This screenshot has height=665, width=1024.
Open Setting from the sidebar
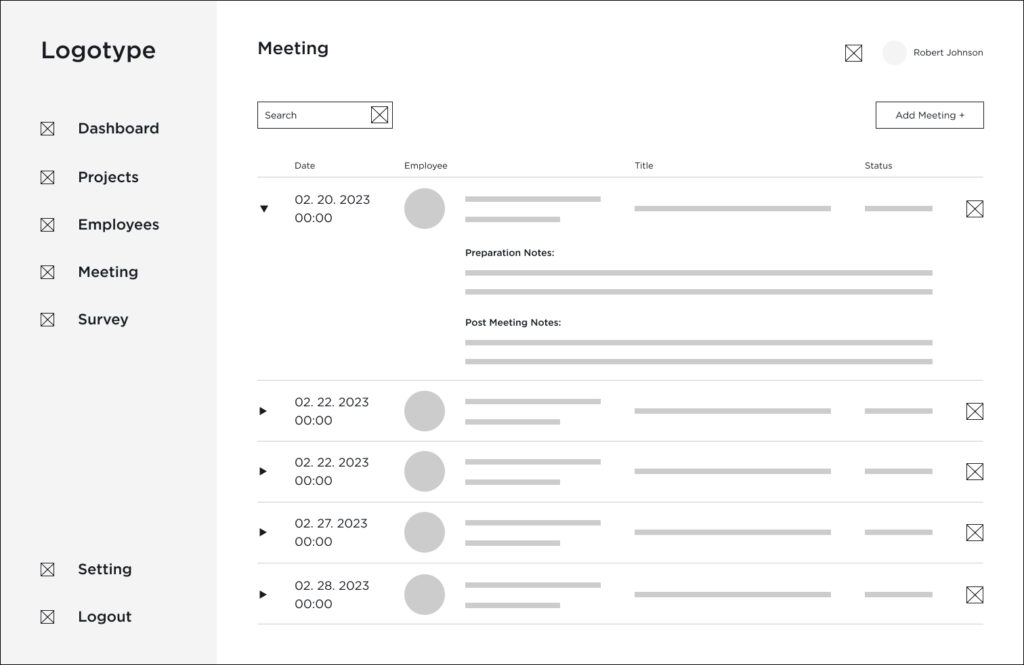click(x=105, y=569)
